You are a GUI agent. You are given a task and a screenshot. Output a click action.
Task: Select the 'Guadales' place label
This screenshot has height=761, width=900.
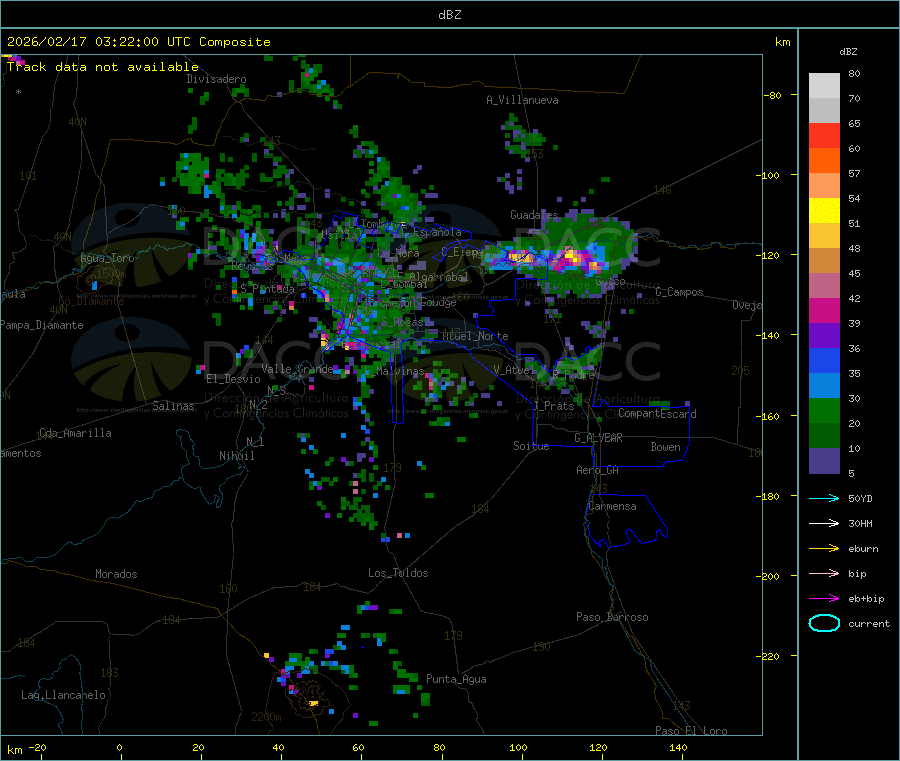[x=534, y=215]
